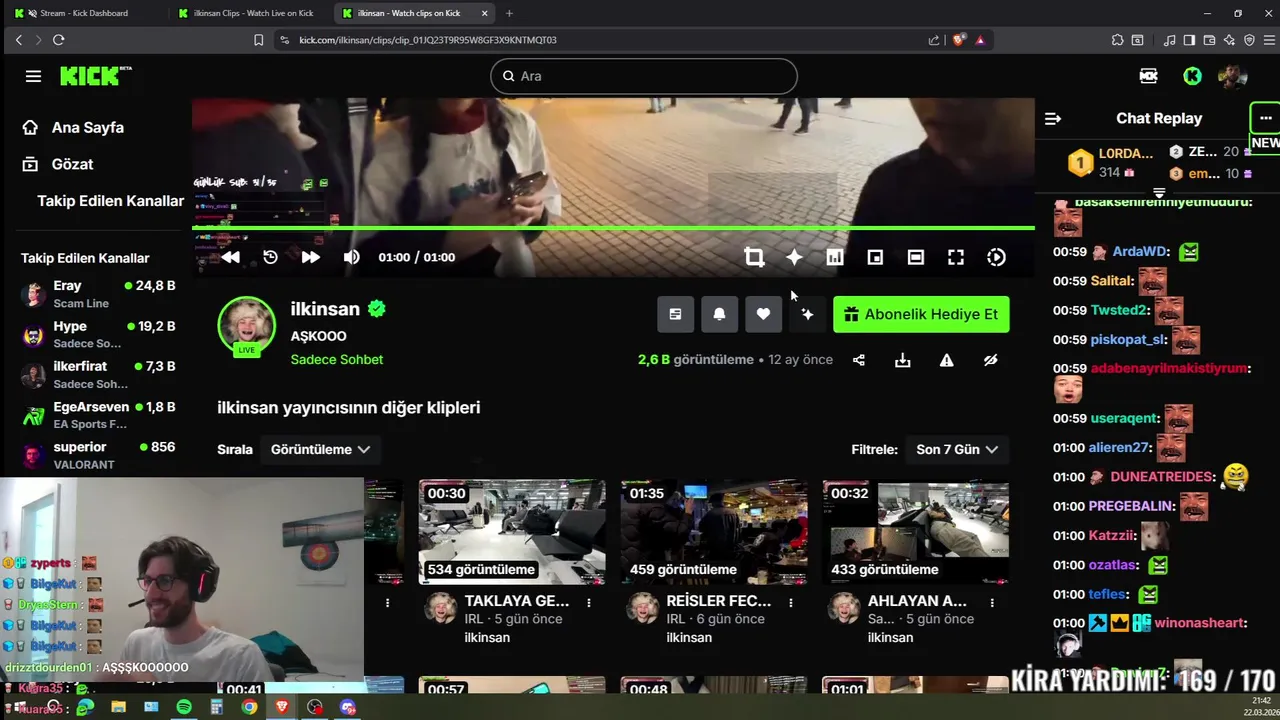
Task: Toggle follow heart for ilkinsan
Action: point(763,314)
